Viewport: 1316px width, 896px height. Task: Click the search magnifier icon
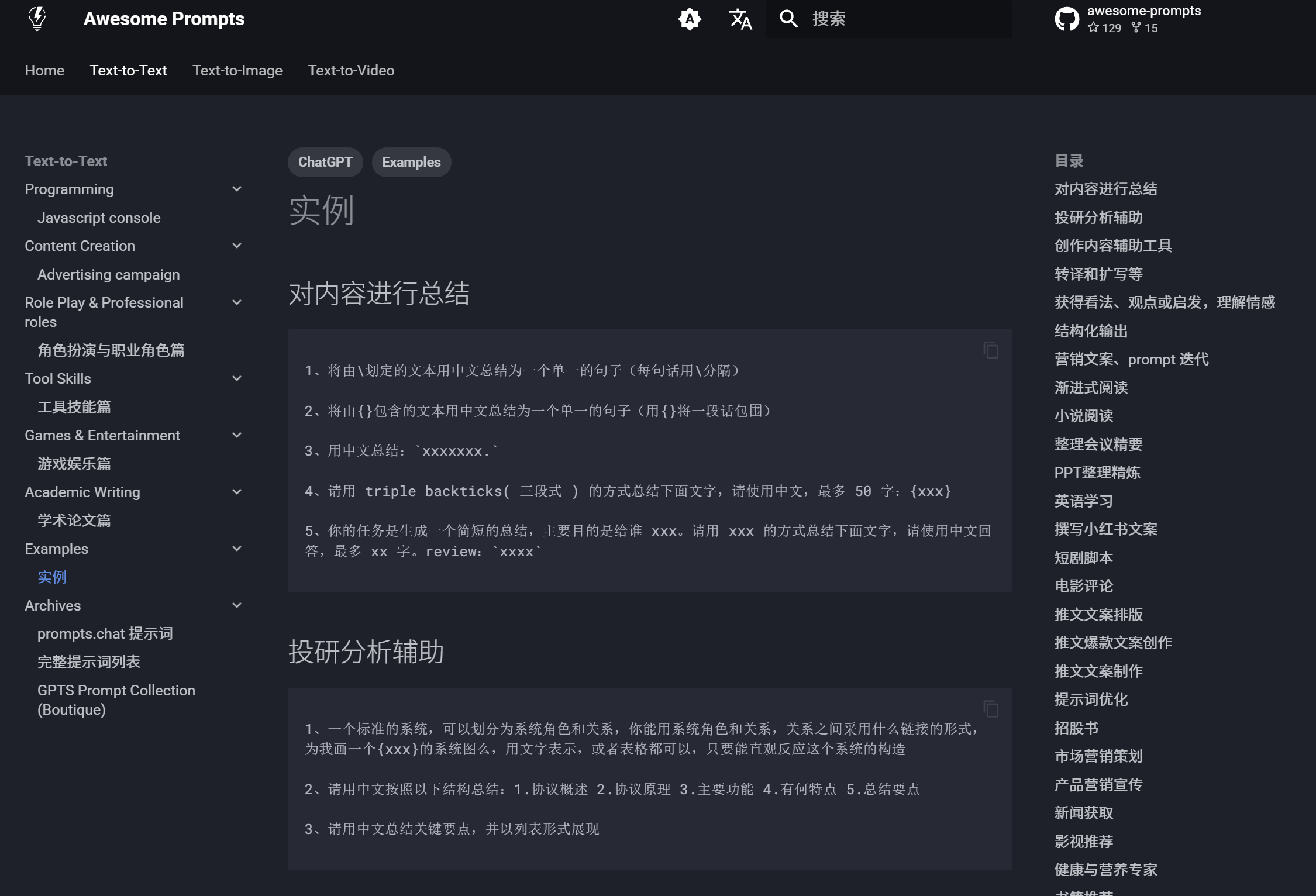[788, 19]
